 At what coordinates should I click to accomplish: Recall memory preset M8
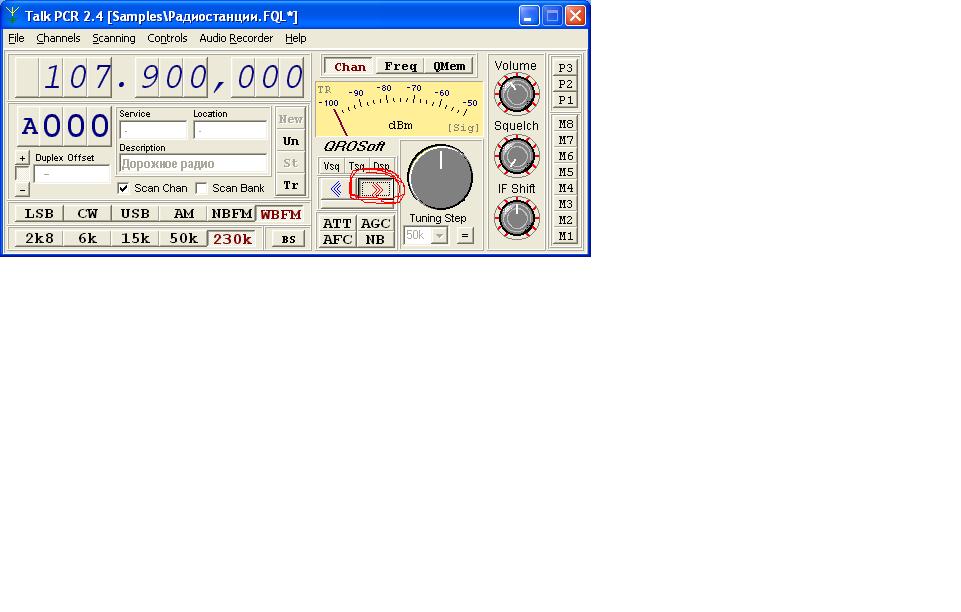(566, 125)
